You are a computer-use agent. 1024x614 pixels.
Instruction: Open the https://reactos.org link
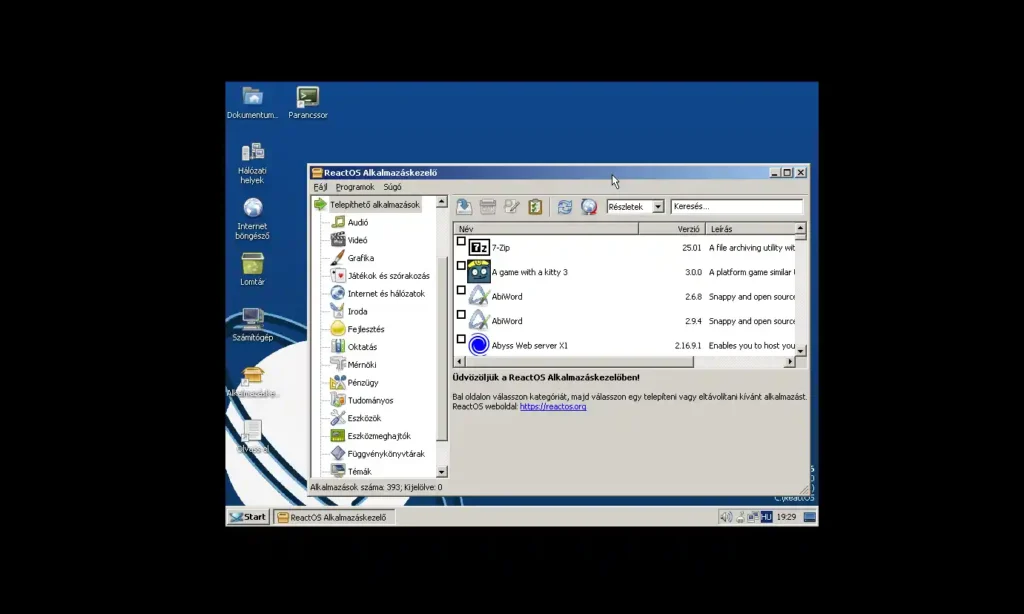coord(553,406)
